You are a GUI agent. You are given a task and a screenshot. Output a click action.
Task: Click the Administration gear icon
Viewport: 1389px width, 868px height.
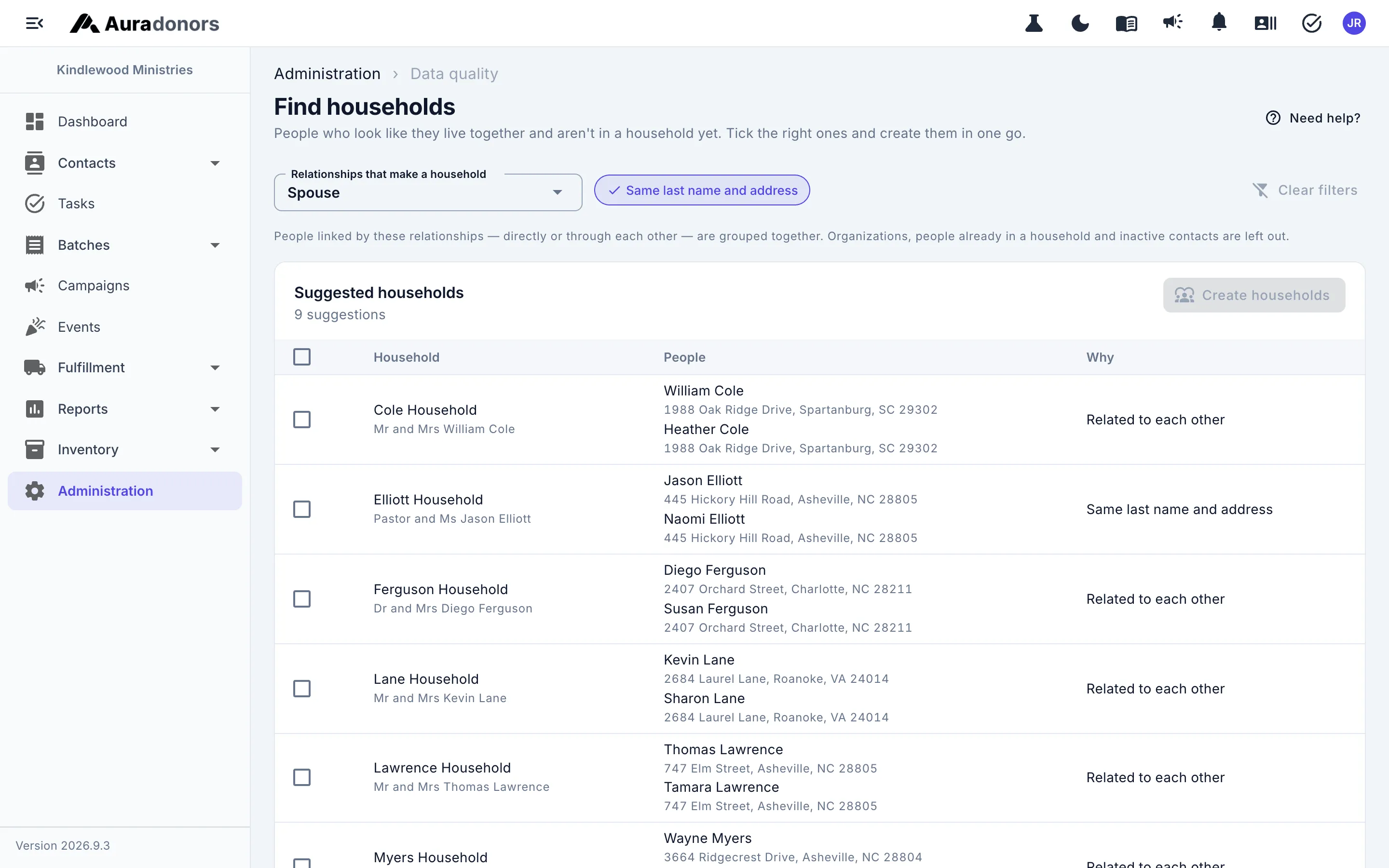[x=34, y=491]
